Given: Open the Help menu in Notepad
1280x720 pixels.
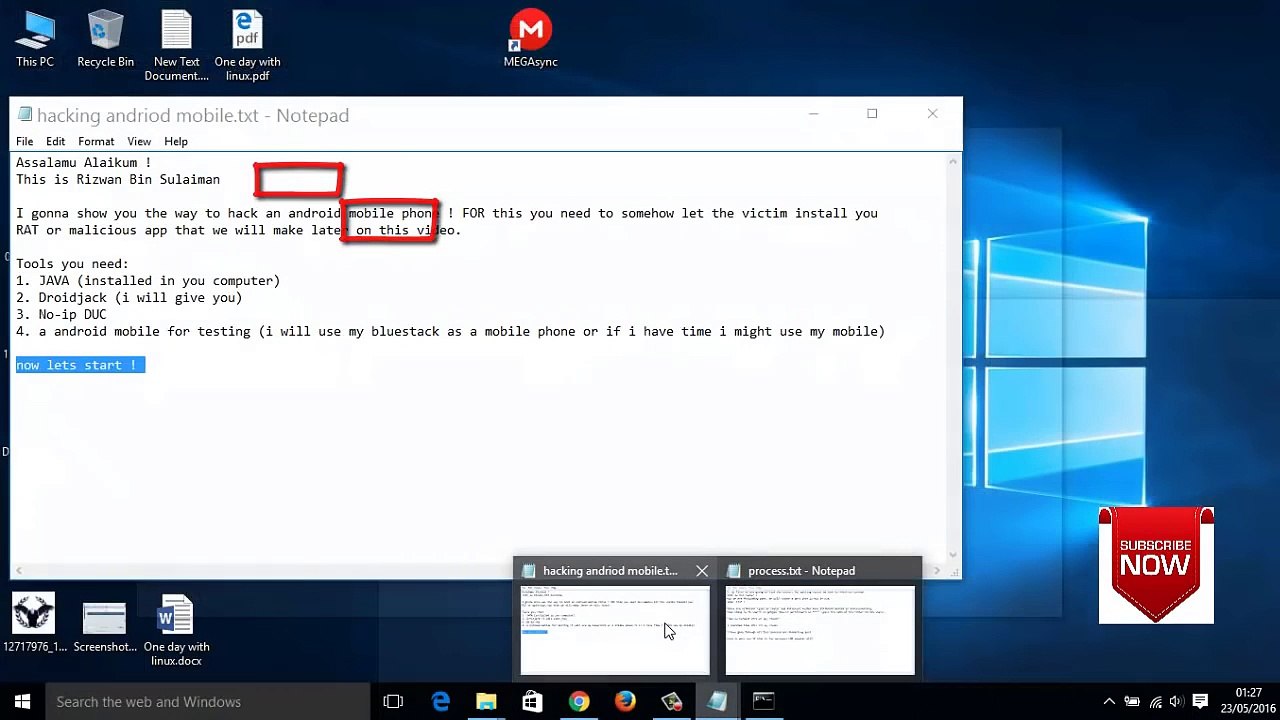Looking at the screenshot, I should pos(176,142).
